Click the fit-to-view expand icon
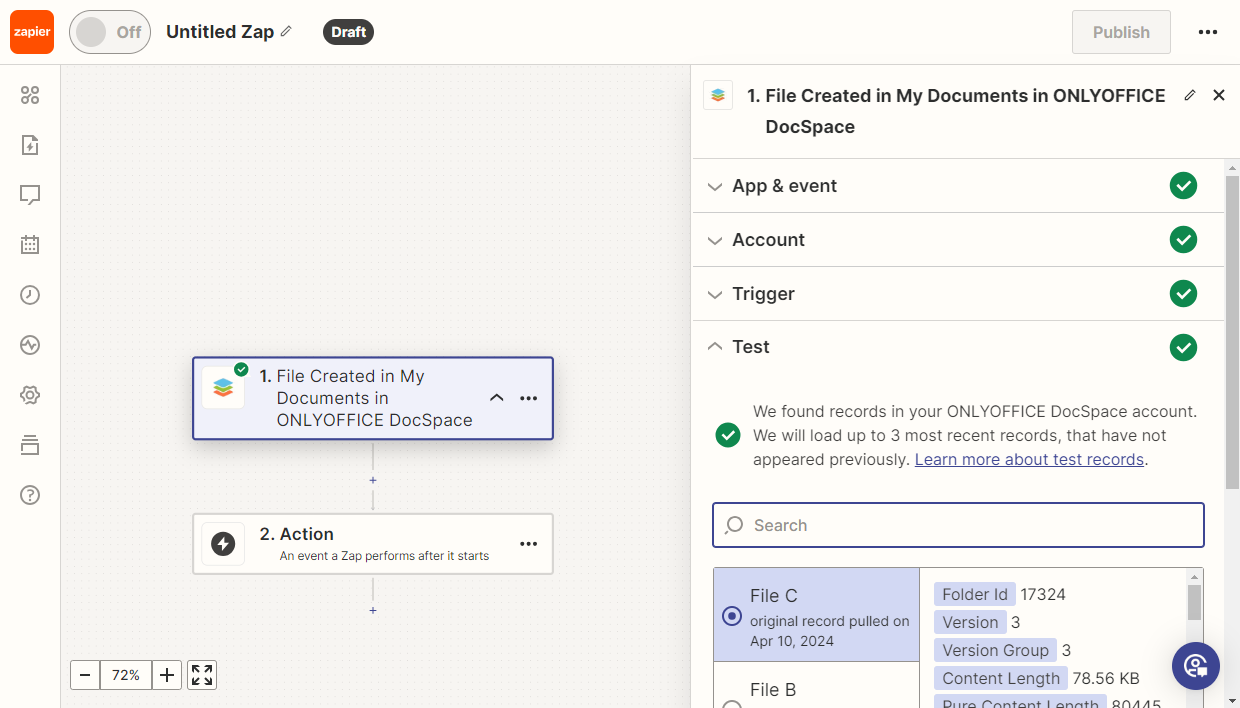This screenshot has width=1240, height=708. point(202,675)
